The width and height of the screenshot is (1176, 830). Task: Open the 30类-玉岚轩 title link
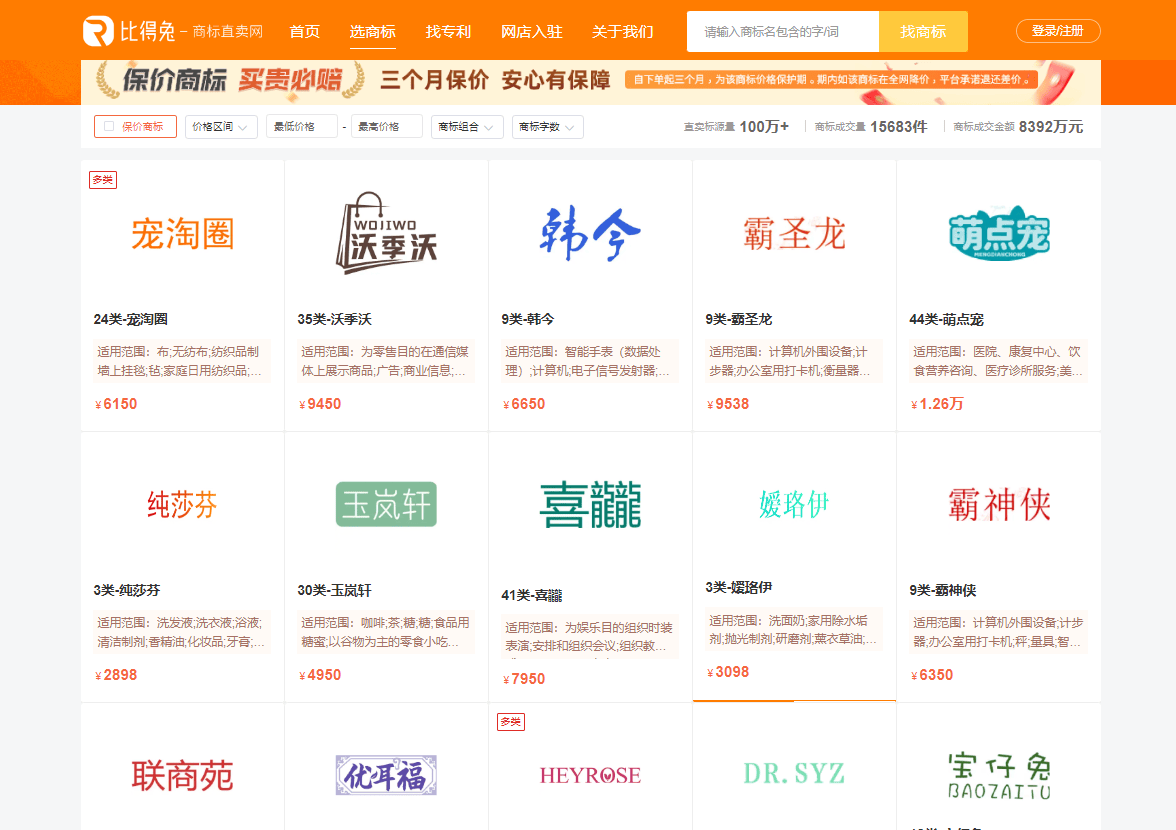tap(334, 590)
